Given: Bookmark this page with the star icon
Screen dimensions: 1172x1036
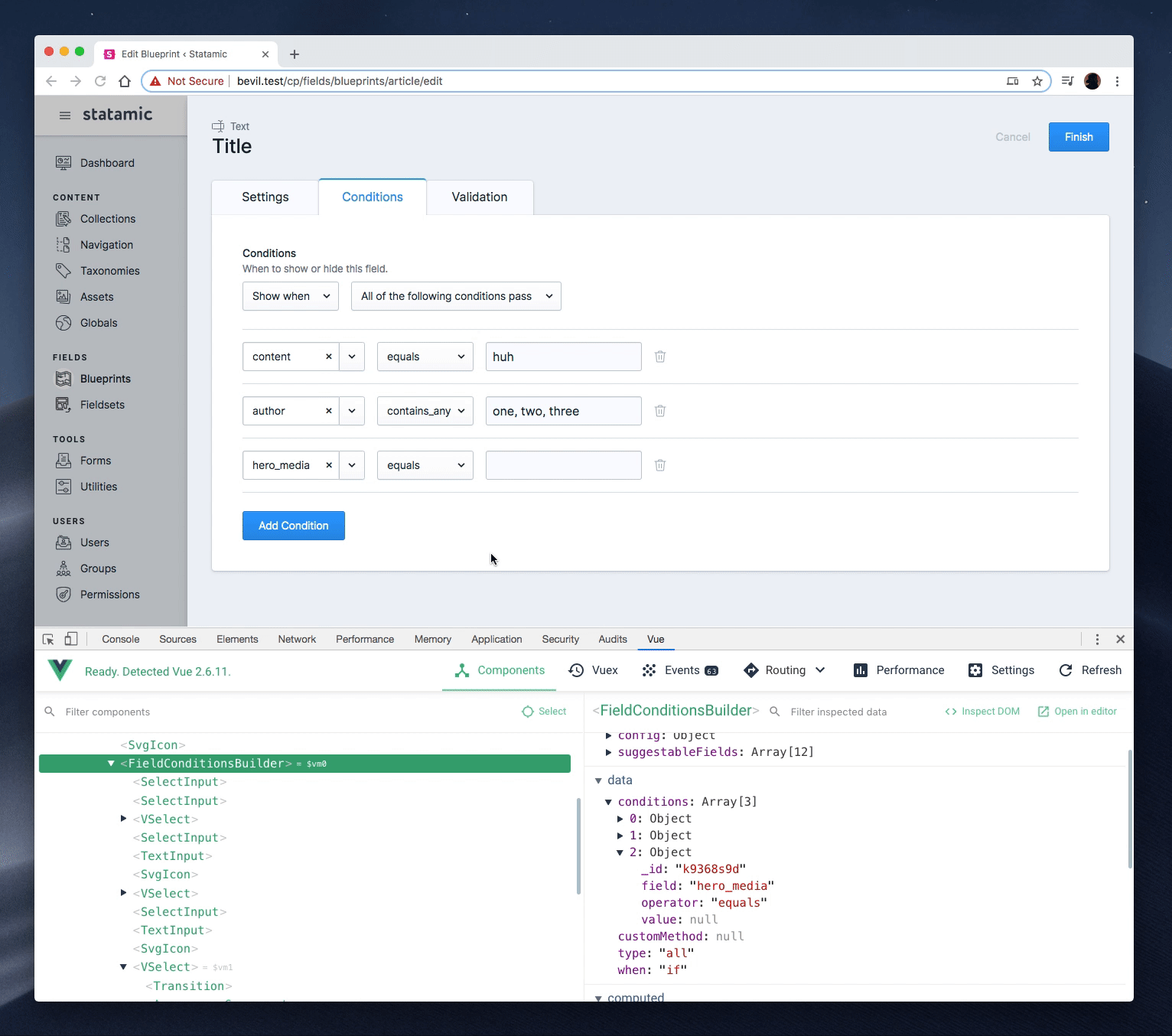Looking at the screenshot, I should (1037, 81).
